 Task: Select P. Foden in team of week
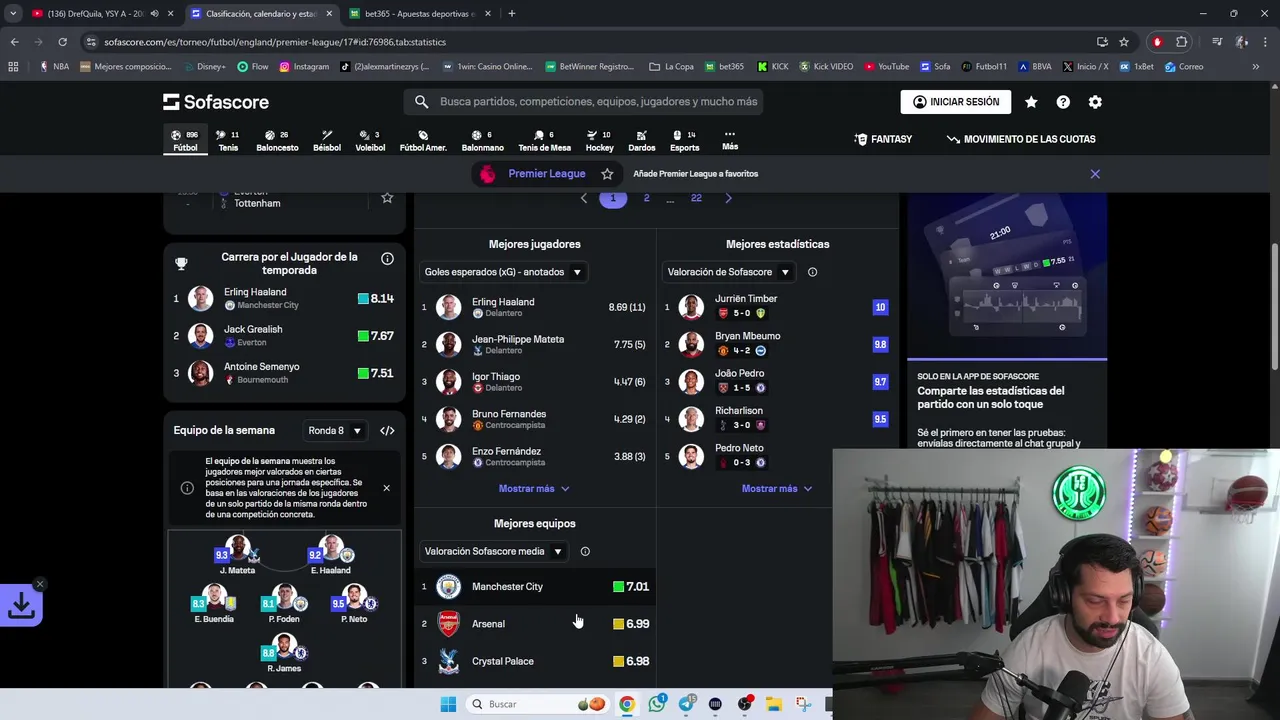[x=284, y=604]
